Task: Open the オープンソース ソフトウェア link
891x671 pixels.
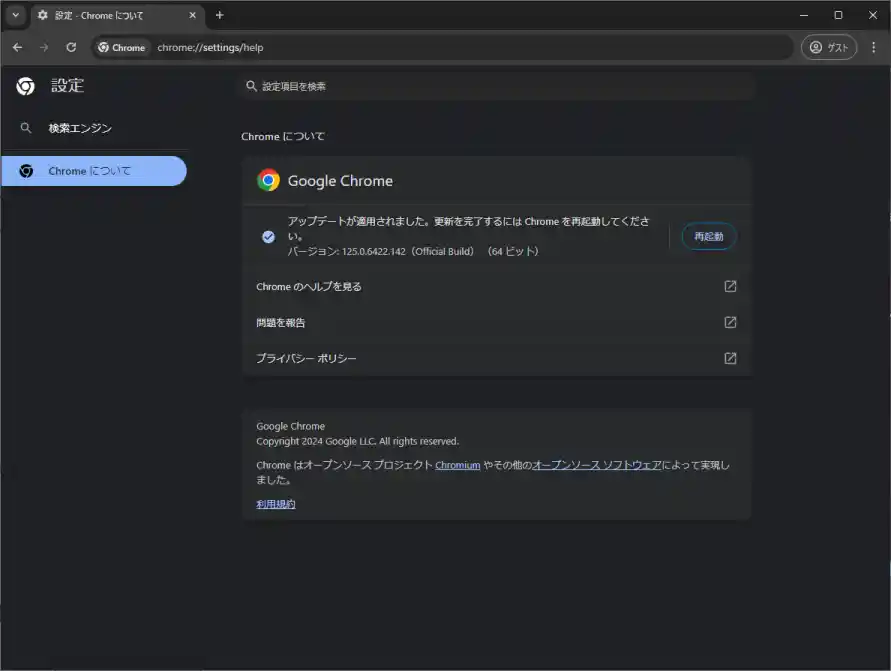Action: 596,465
